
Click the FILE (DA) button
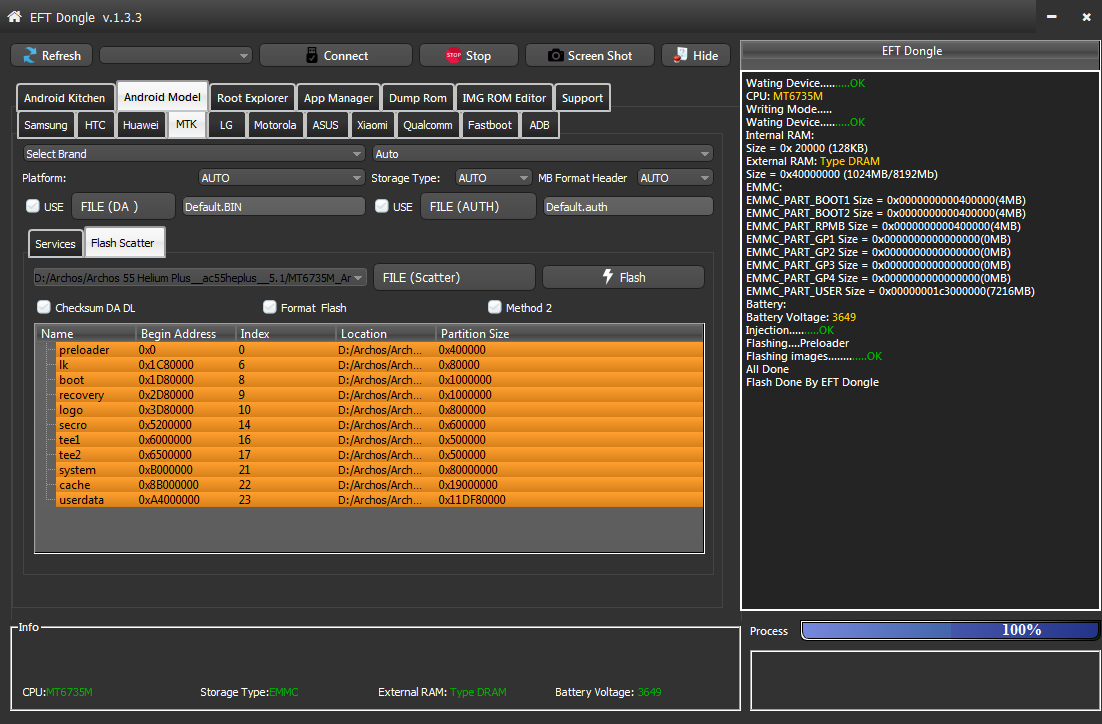click(123, 207)
